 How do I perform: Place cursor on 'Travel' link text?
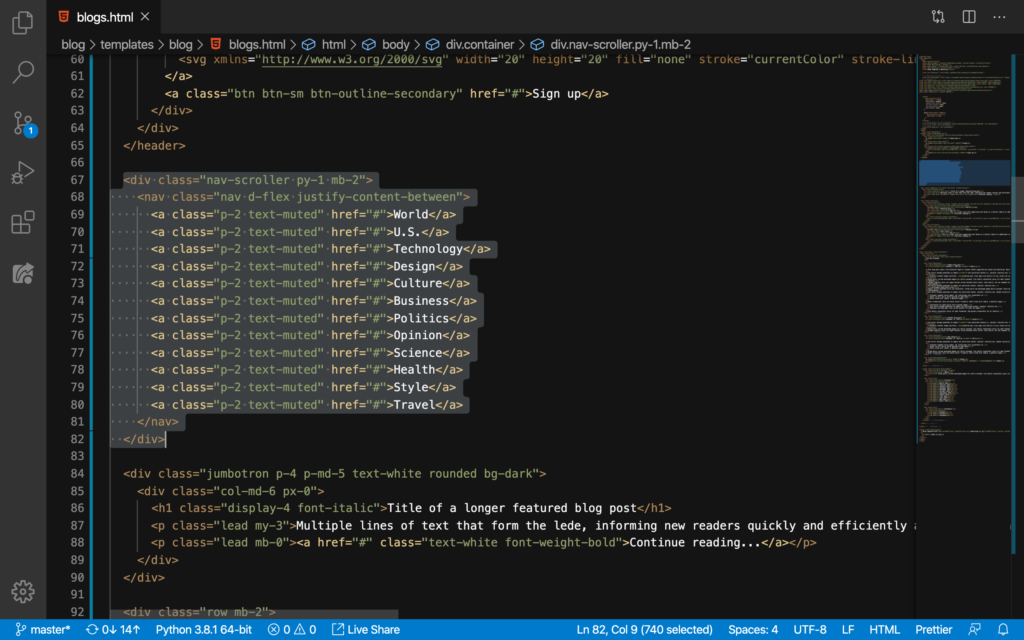pyautogui.click(x=414, y=405)
